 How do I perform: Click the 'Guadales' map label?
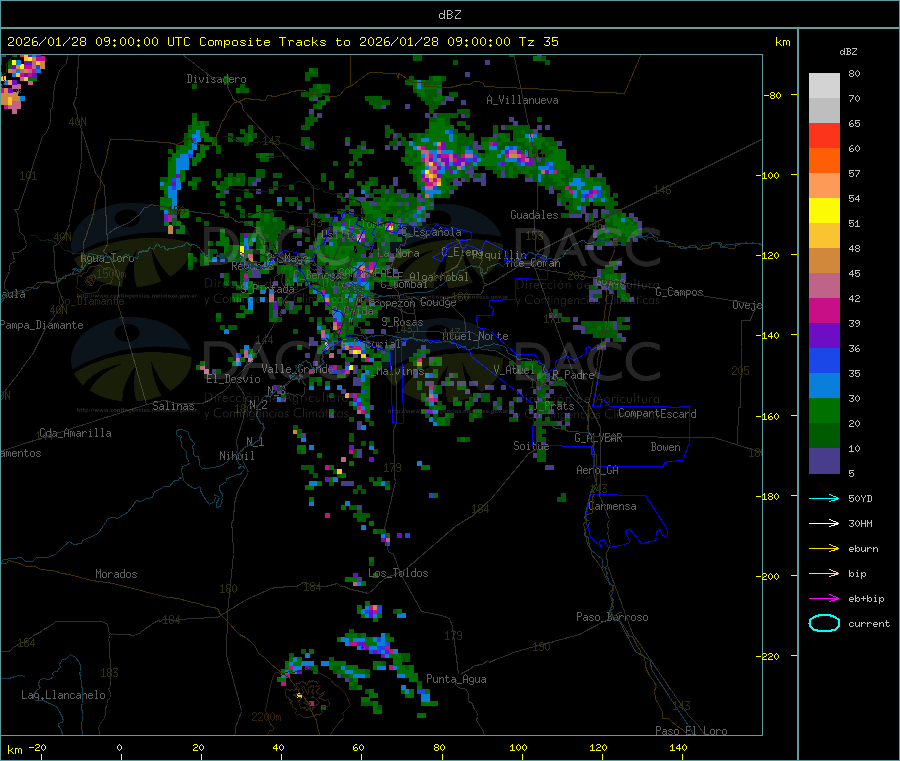[534, 215]
